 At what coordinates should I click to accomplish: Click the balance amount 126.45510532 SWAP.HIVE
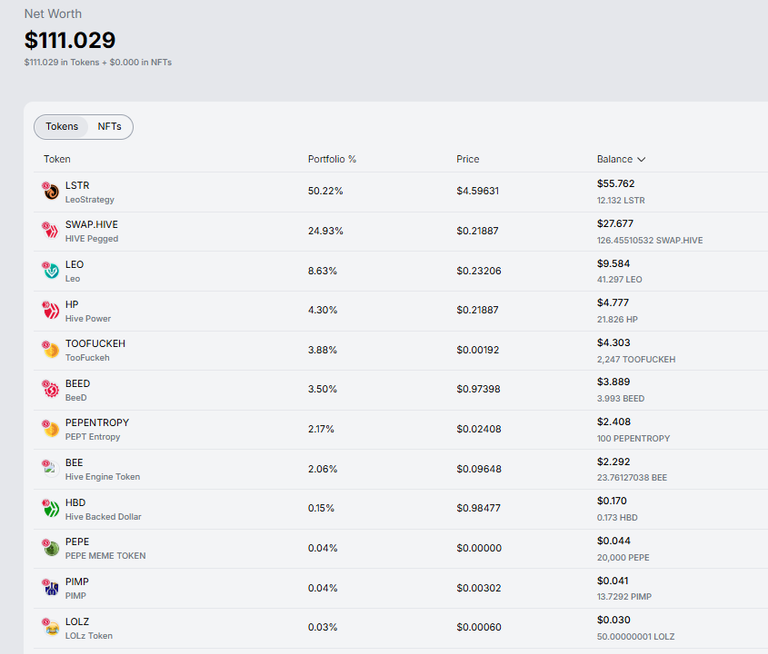pyautogui.click(x=649, y=241)
